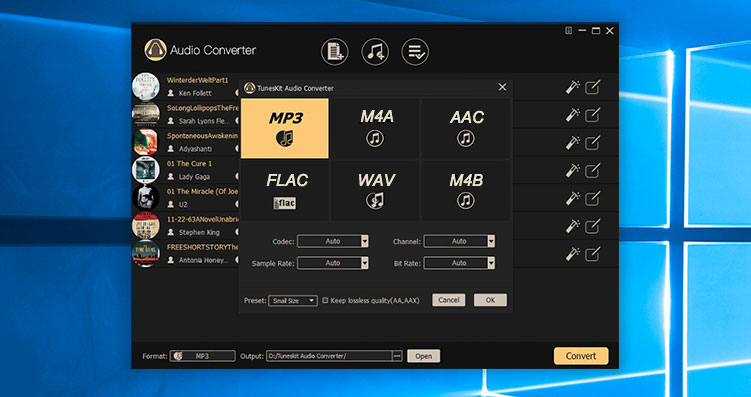The height and width of the screenshot is (397, 751).
Task: Click the author name Sarah Lyons Fle...
Action: tap(204, 121)
